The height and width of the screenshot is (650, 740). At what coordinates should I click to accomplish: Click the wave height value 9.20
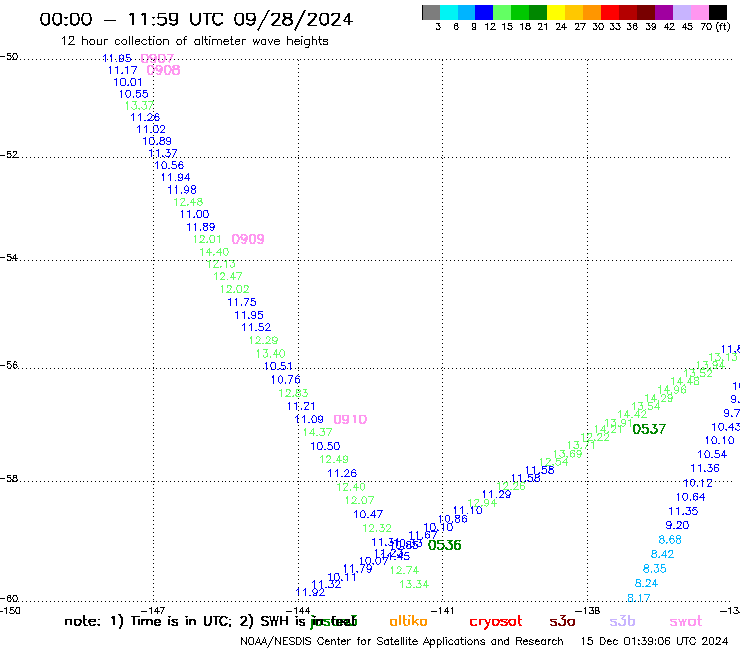point(677,525)
